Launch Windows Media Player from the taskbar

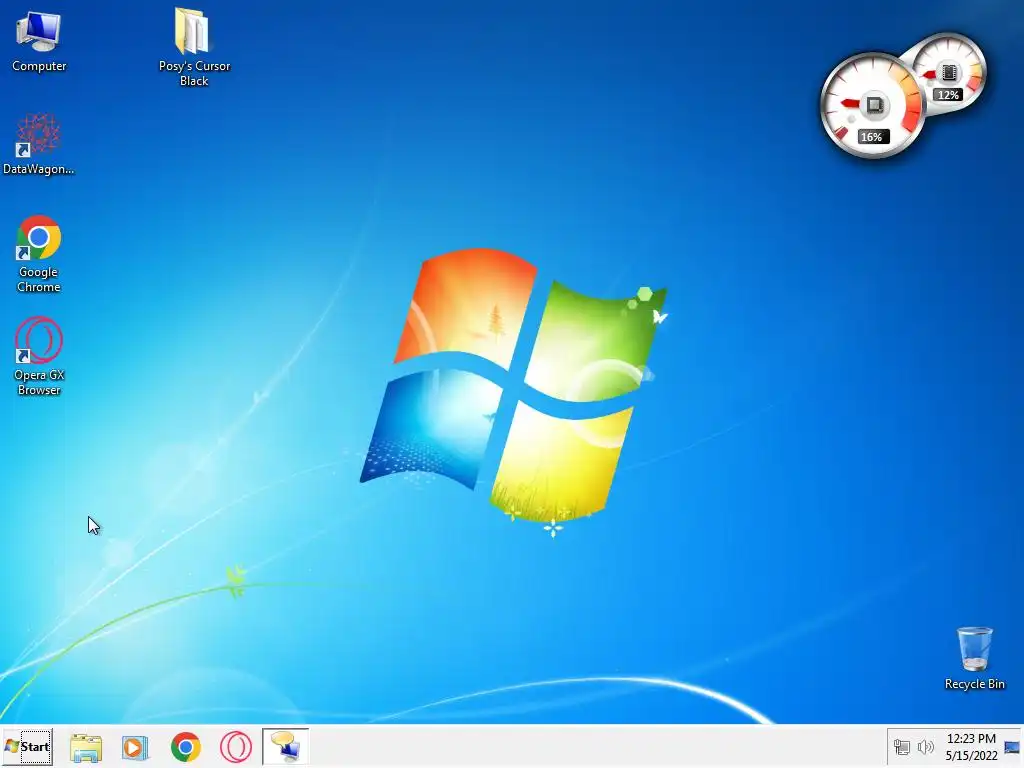click(x=135, y=747)
